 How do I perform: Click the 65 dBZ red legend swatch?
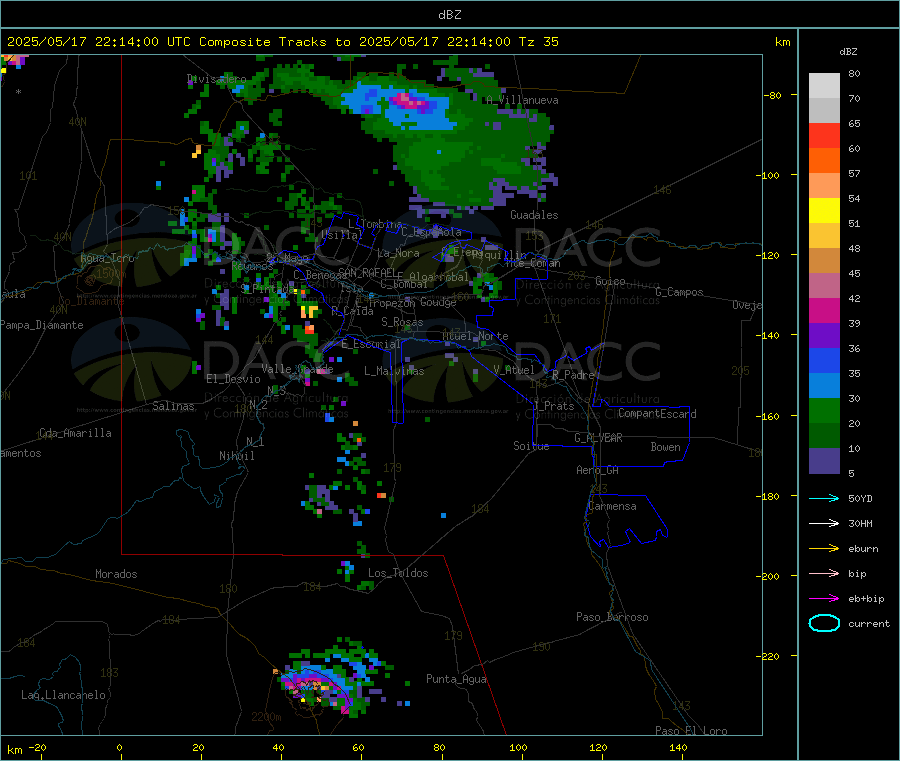coord(824,135)
